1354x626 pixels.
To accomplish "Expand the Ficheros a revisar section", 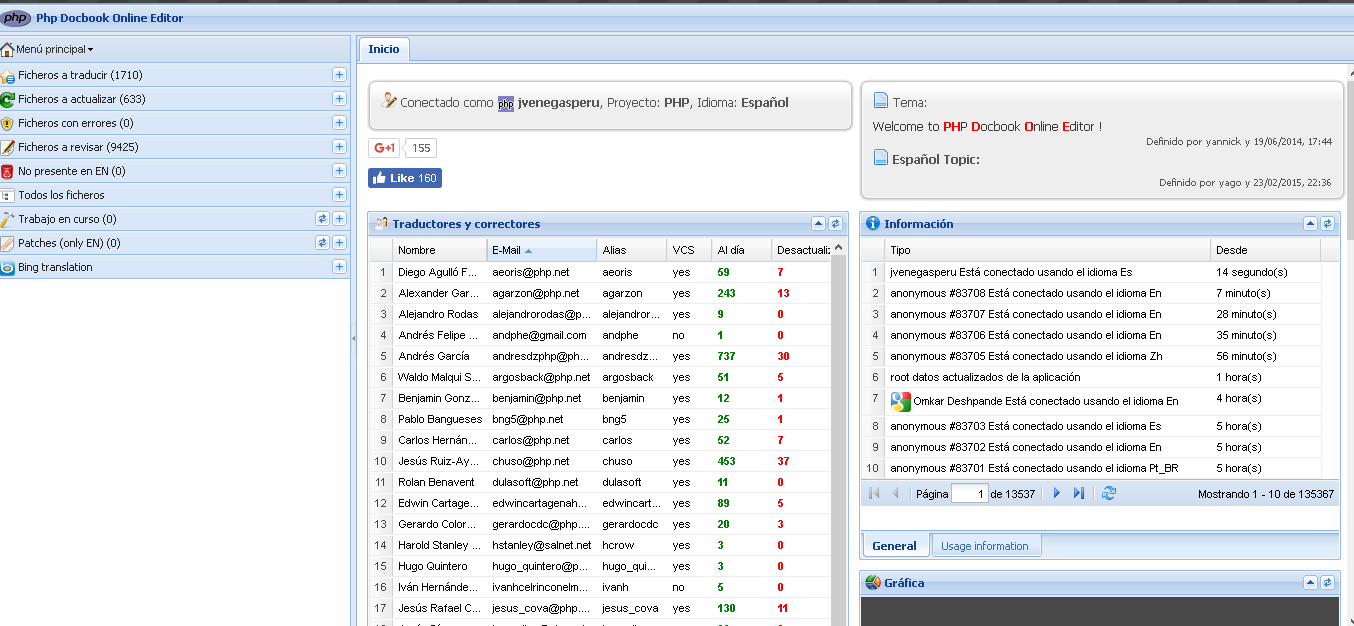I will (339, 147).
